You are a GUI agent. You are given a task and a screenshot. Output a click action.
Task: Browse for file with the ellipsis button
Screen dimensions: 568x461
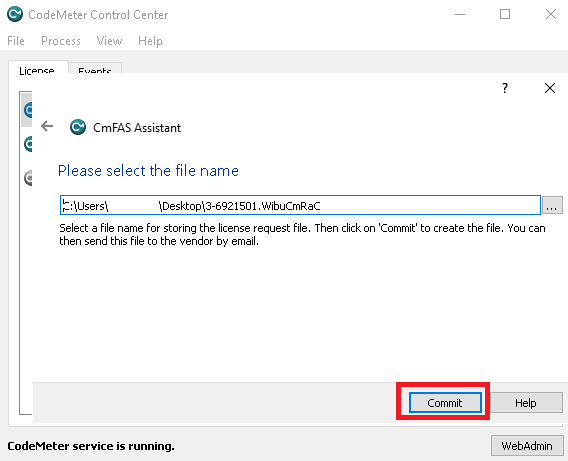[552, 205]
